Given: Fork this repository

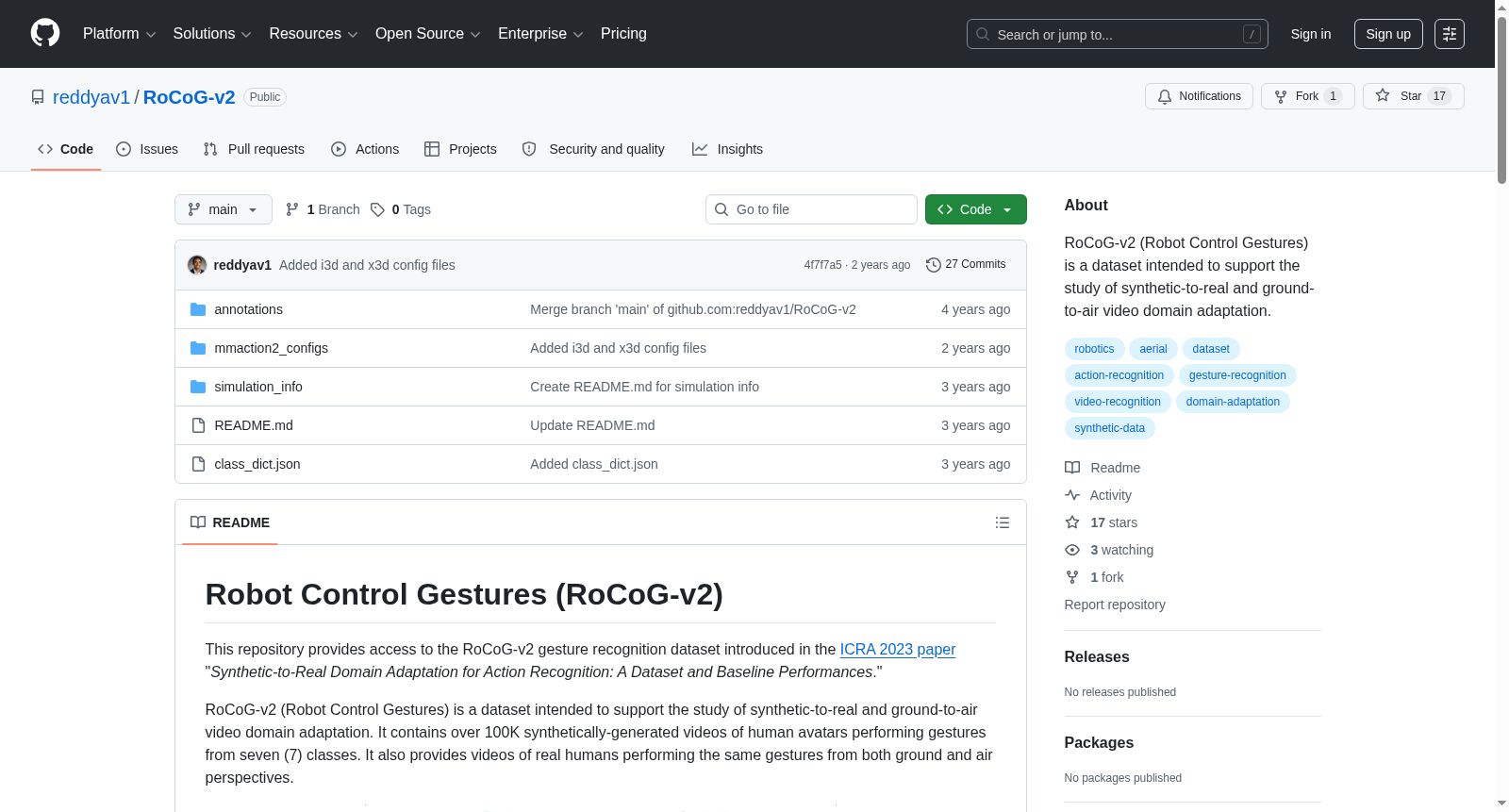Looking at the screenshot, I should [1308, 96].
